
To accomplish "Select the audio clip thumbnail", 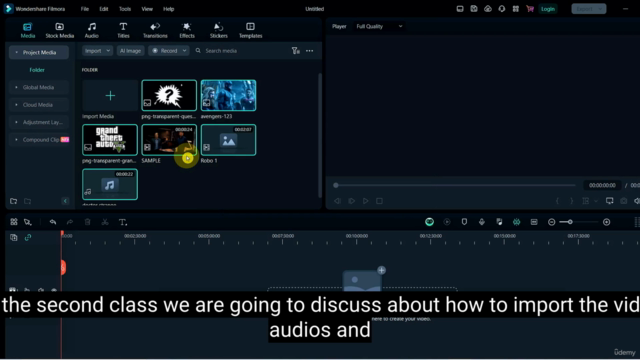I will [x=110, y=184].
